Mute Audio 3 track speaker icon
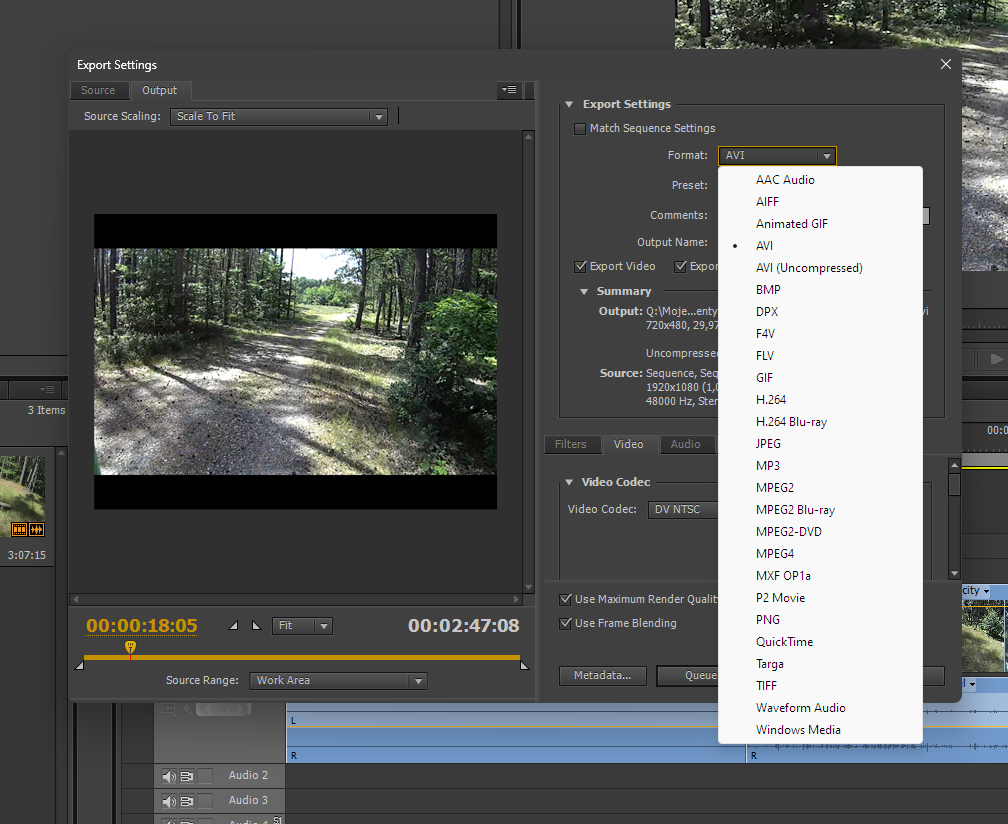 tap(169, 801)
